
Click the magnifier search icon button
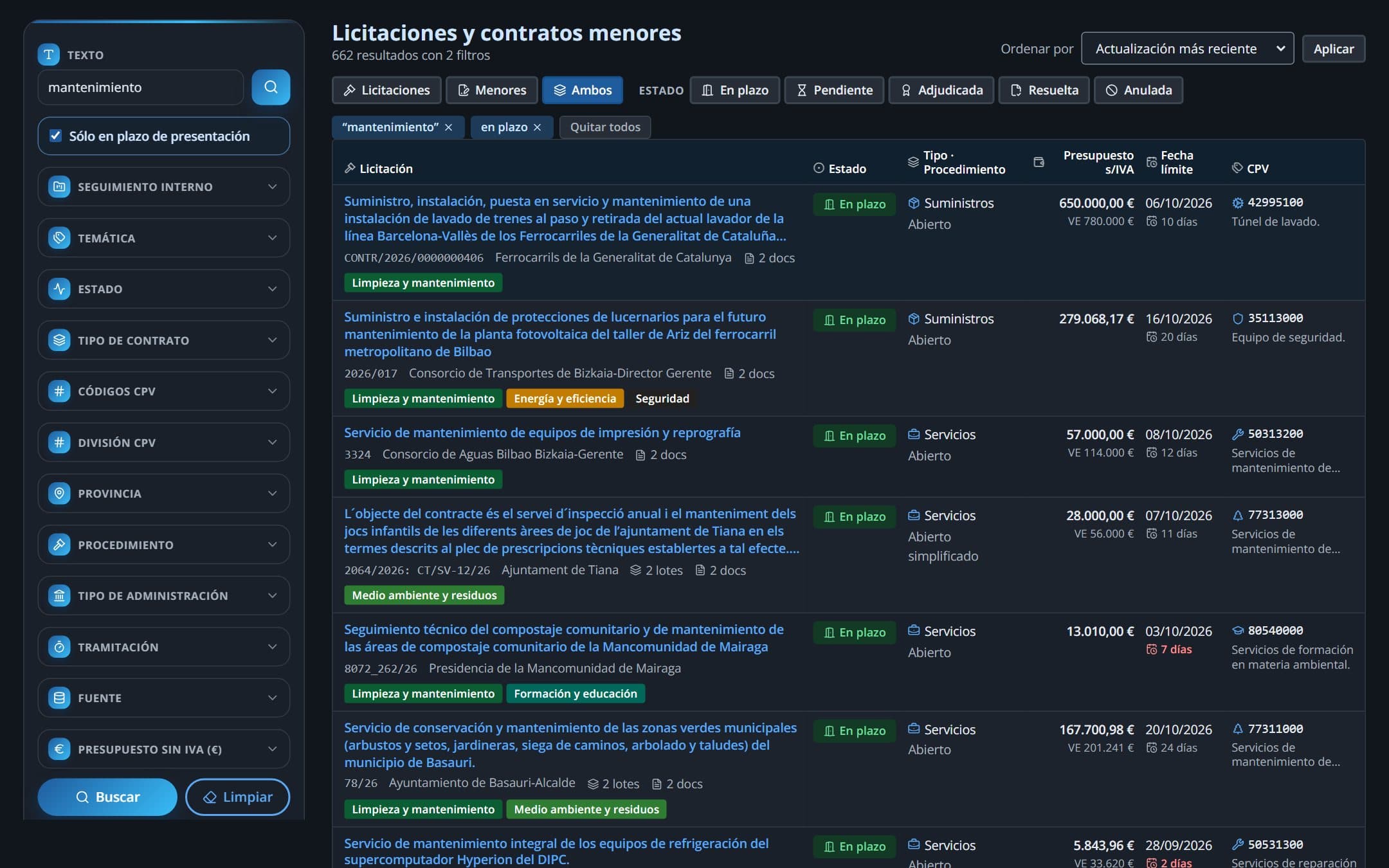[x=271, y=87]
